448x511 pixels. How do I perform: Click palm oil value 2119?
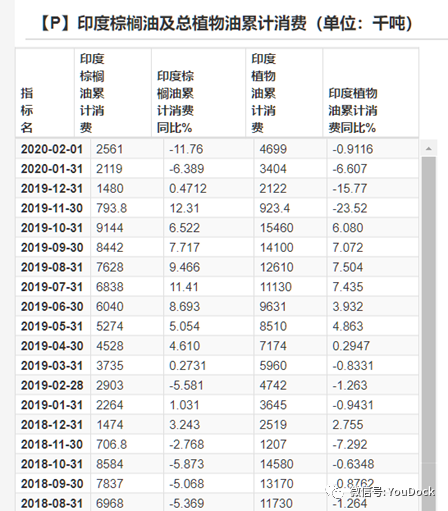click(x=127, y=169)
